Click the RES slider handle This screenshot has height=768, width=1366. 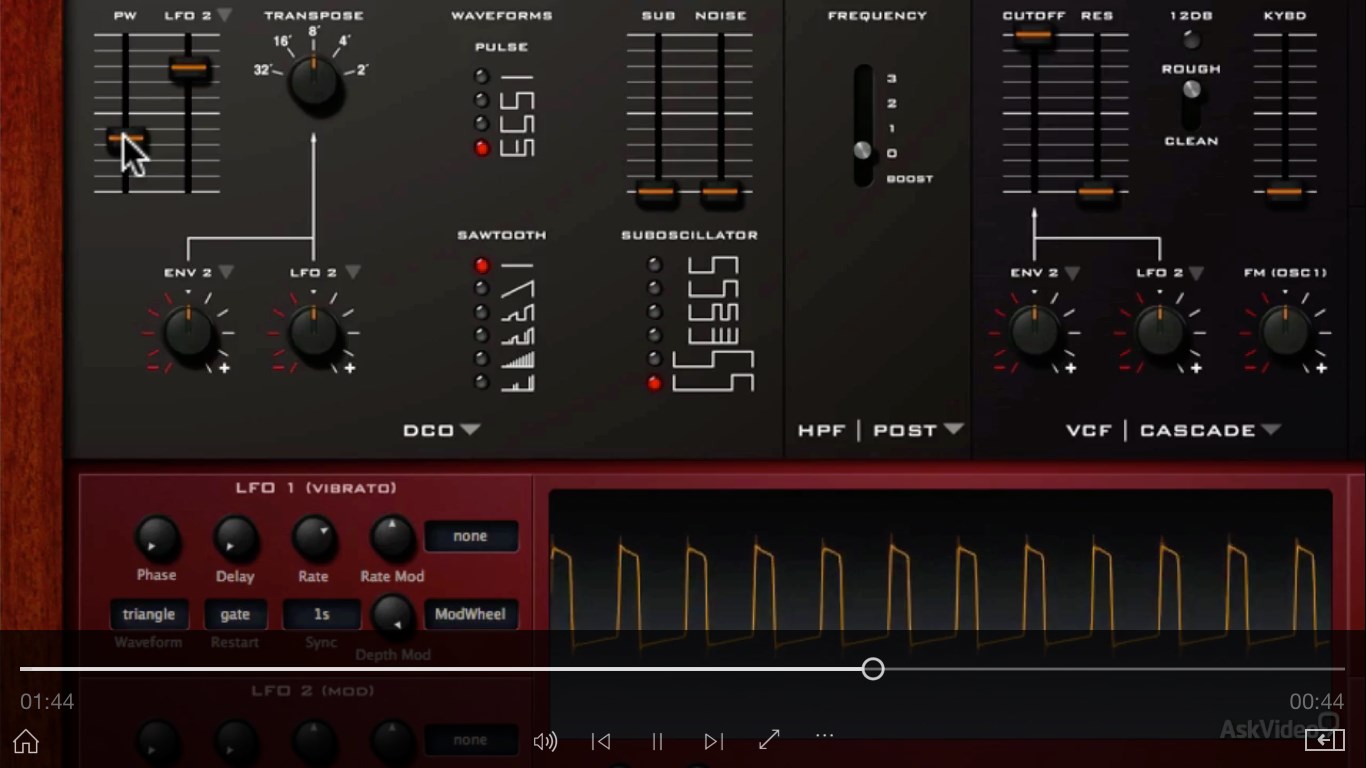click(x=1097, y=192)
